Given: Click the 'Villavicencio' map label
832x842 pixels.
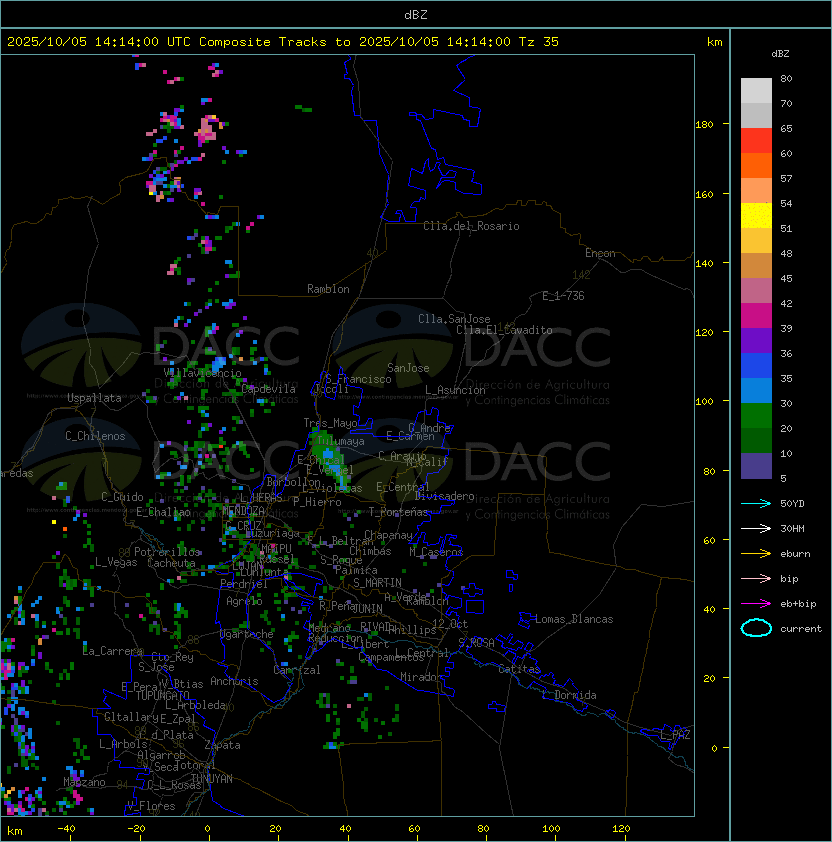Looking at the screenshot, I should coord(202,373).
